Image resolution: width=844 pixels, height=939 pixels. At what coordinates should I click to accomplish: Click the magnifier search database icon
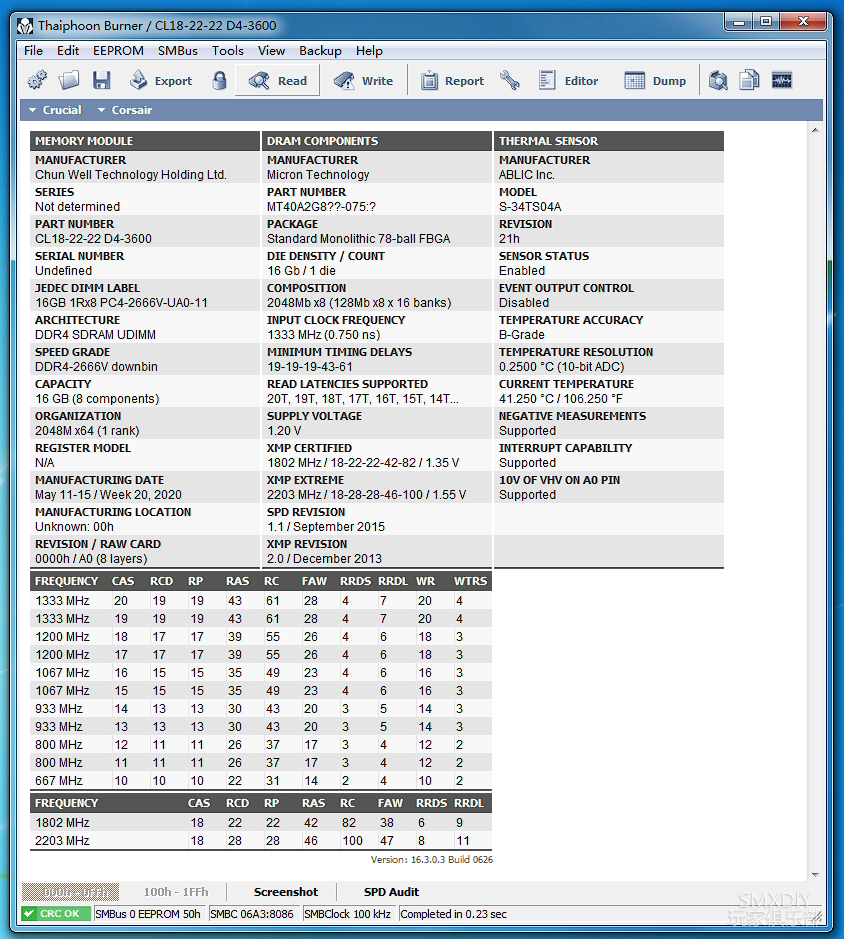[718, 80]
